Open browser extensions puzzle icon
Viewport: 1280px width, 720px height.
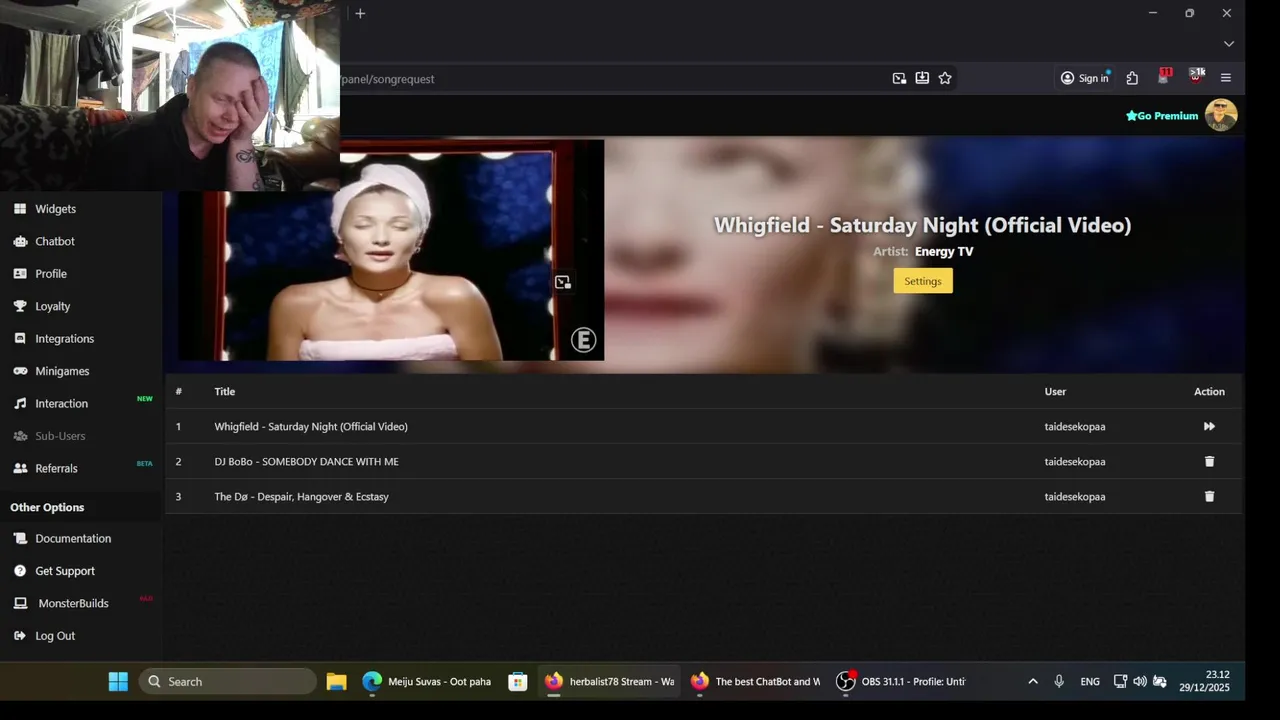(x=1132, y=78)
